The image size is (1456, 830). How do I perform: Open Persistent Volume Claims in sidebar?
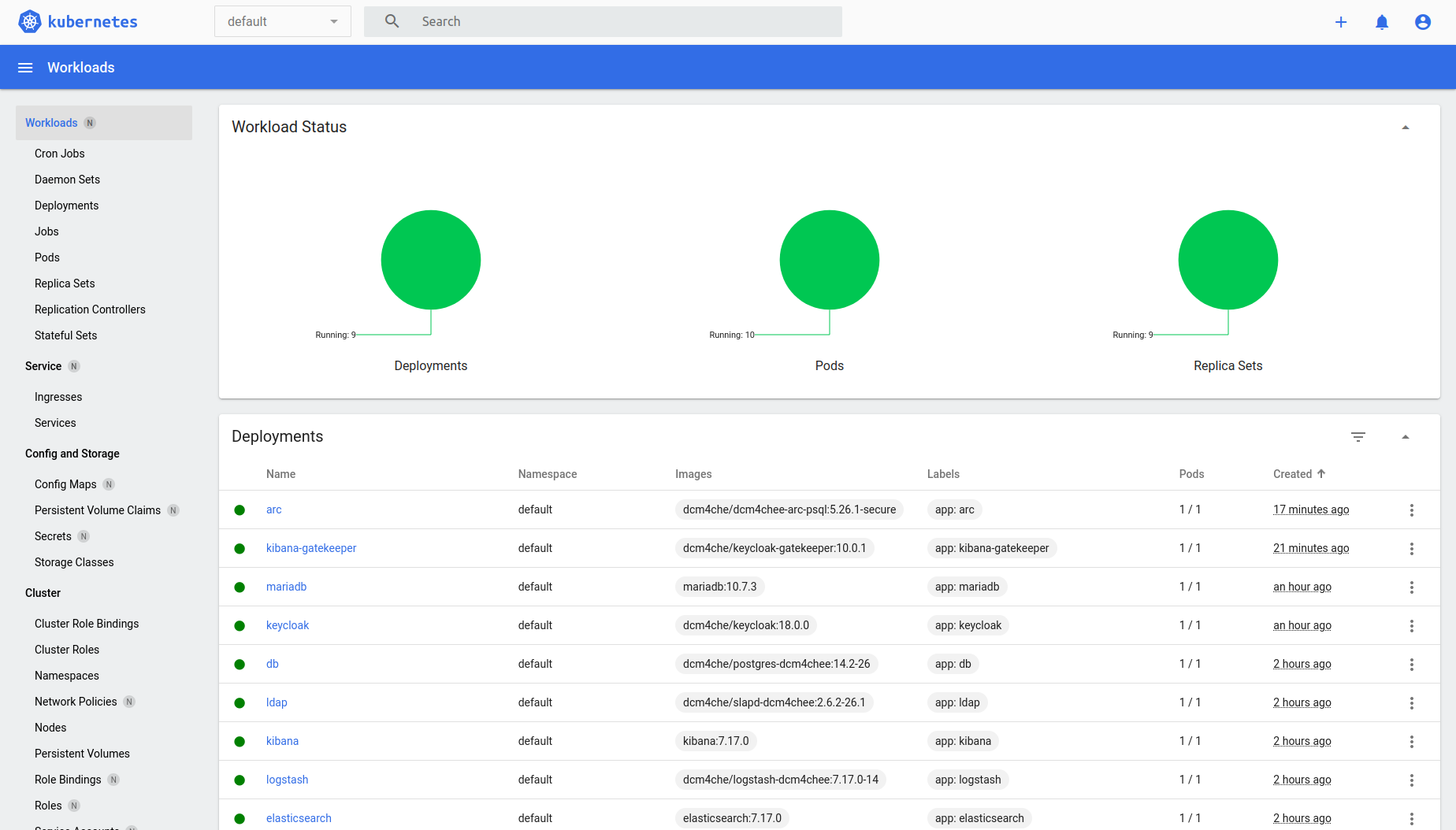click(x=98, y=510)
